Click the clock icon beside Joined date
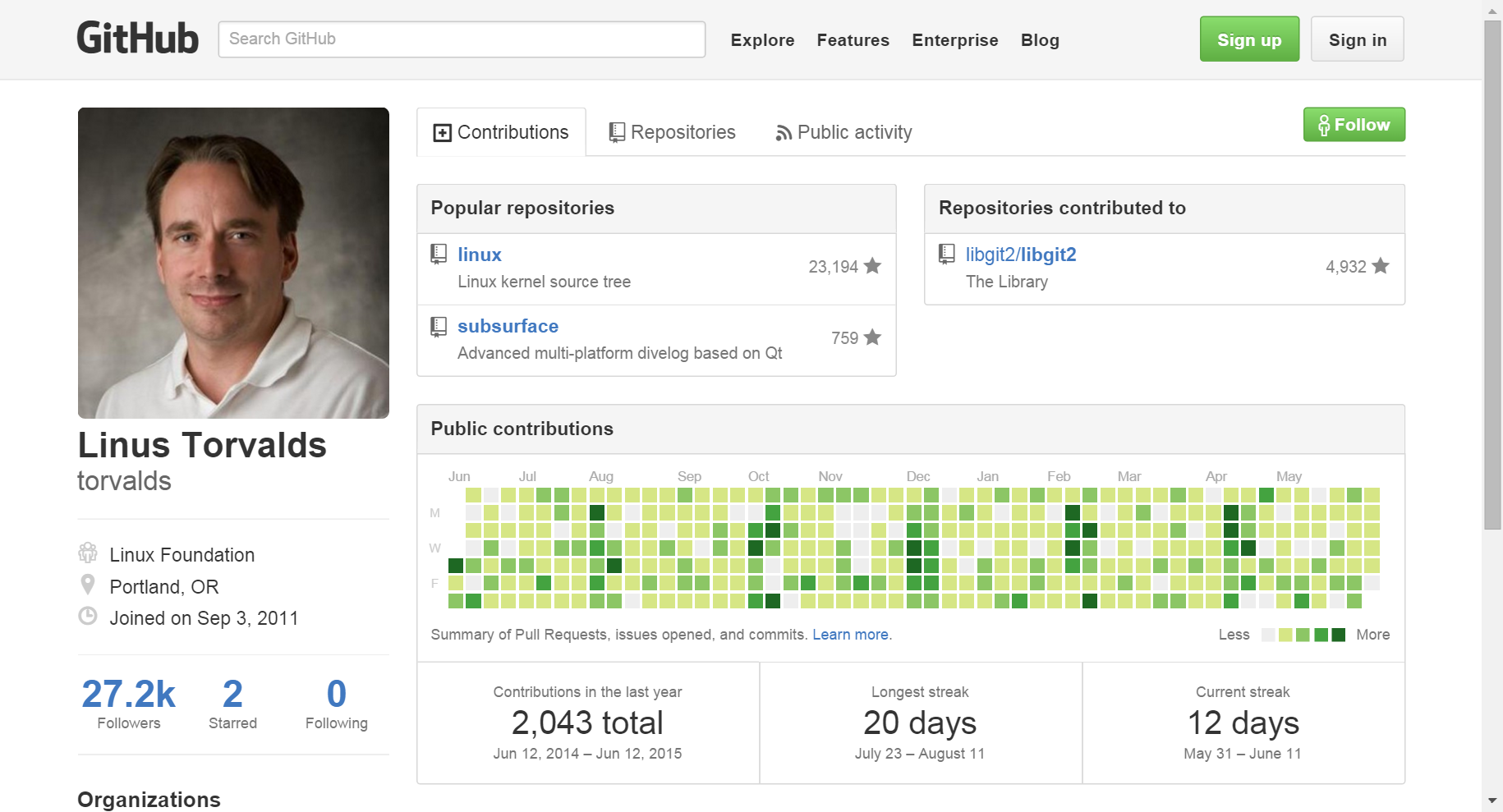 (87, 616)
